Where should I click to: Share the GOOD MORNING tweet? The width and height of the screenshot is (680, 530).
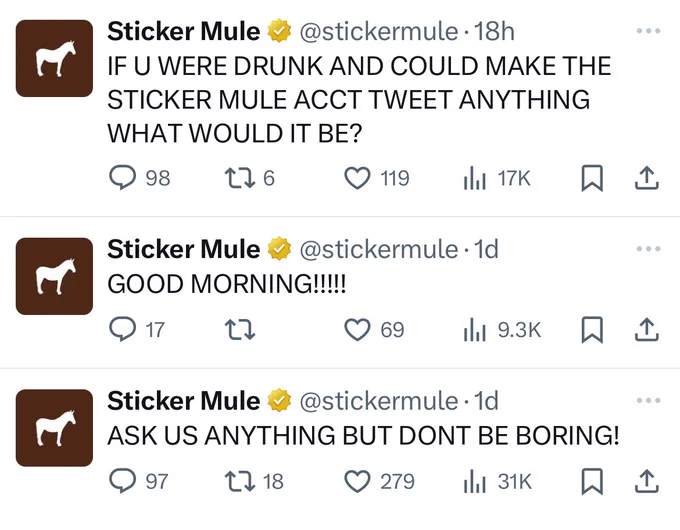pos(647,330)
